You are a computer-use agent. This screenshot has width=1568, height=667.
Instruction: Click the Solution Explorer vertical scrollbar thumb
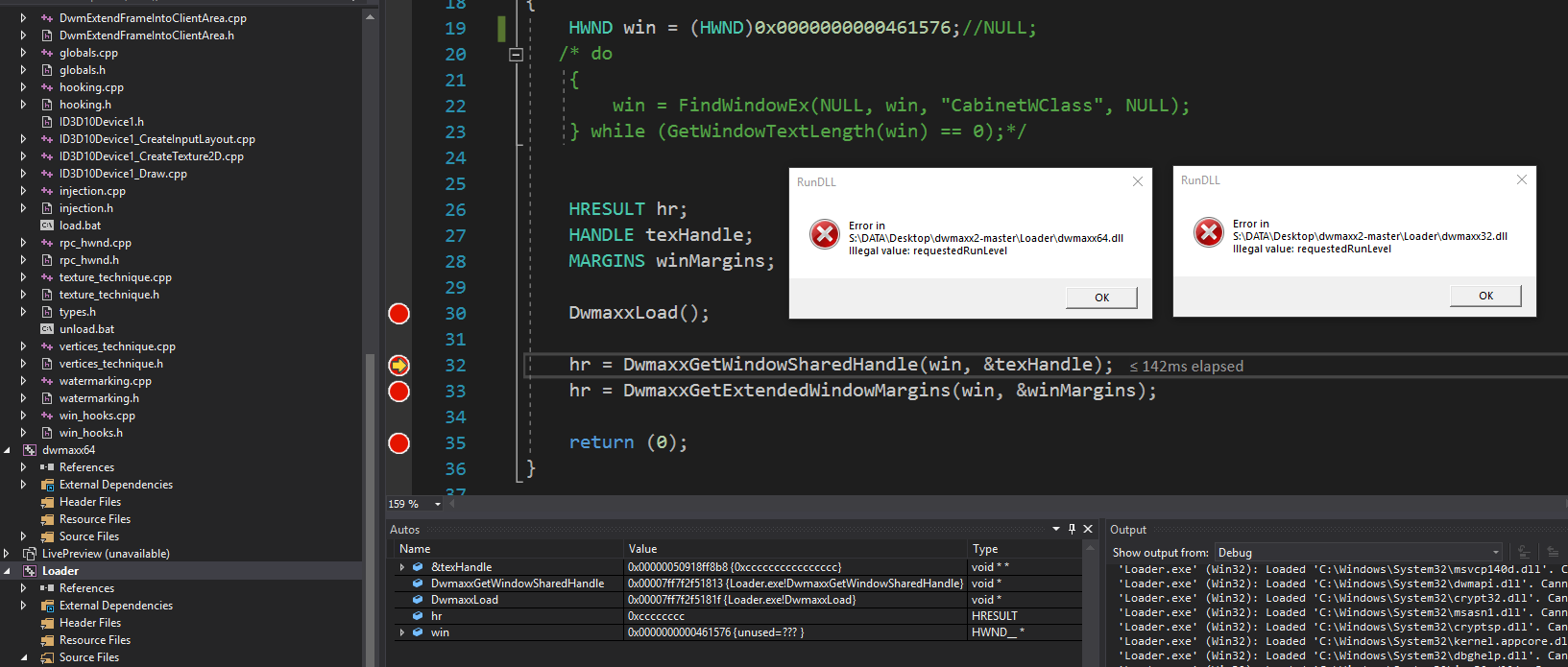point(370,509)
